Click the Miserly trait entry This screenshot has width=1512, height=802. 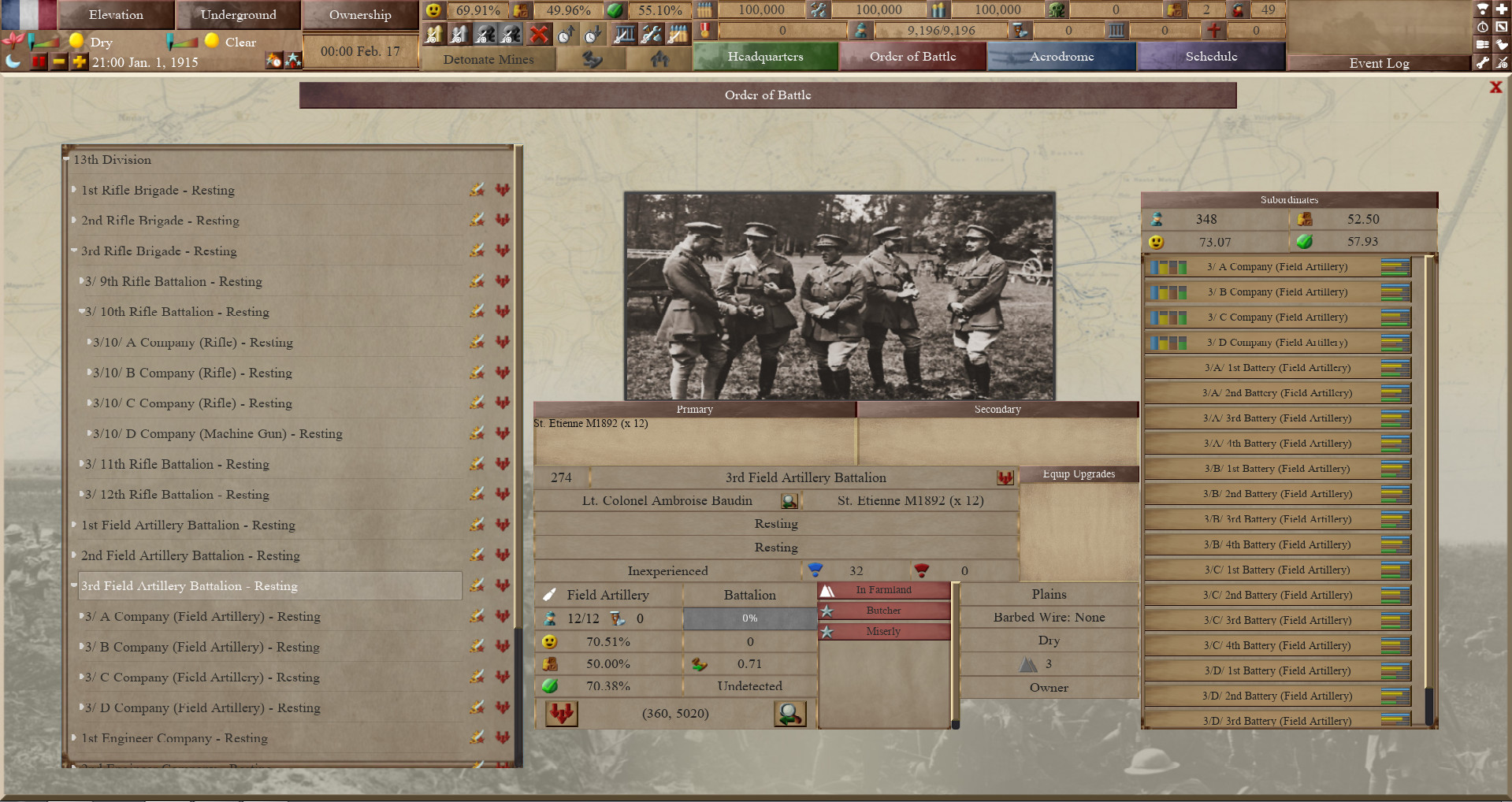click(x=883, y=632)
